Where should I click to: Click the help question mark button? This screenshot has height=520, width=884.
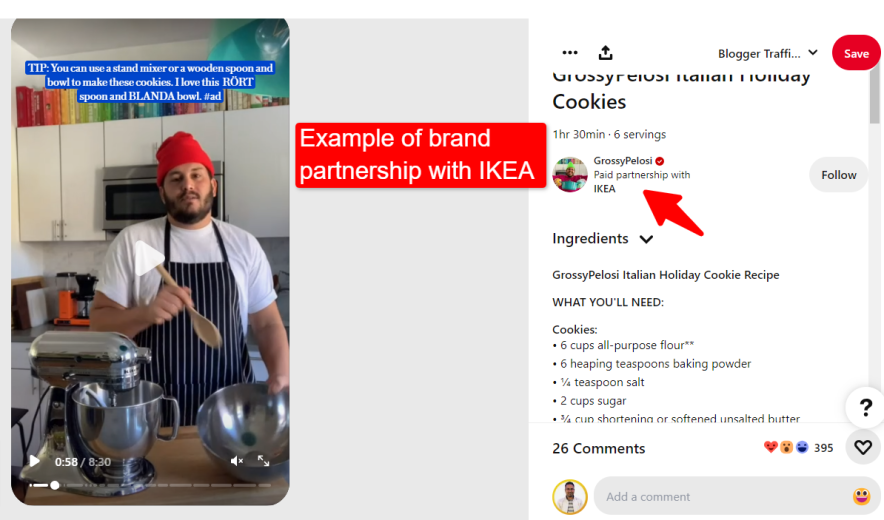click(x=864, y=407)
